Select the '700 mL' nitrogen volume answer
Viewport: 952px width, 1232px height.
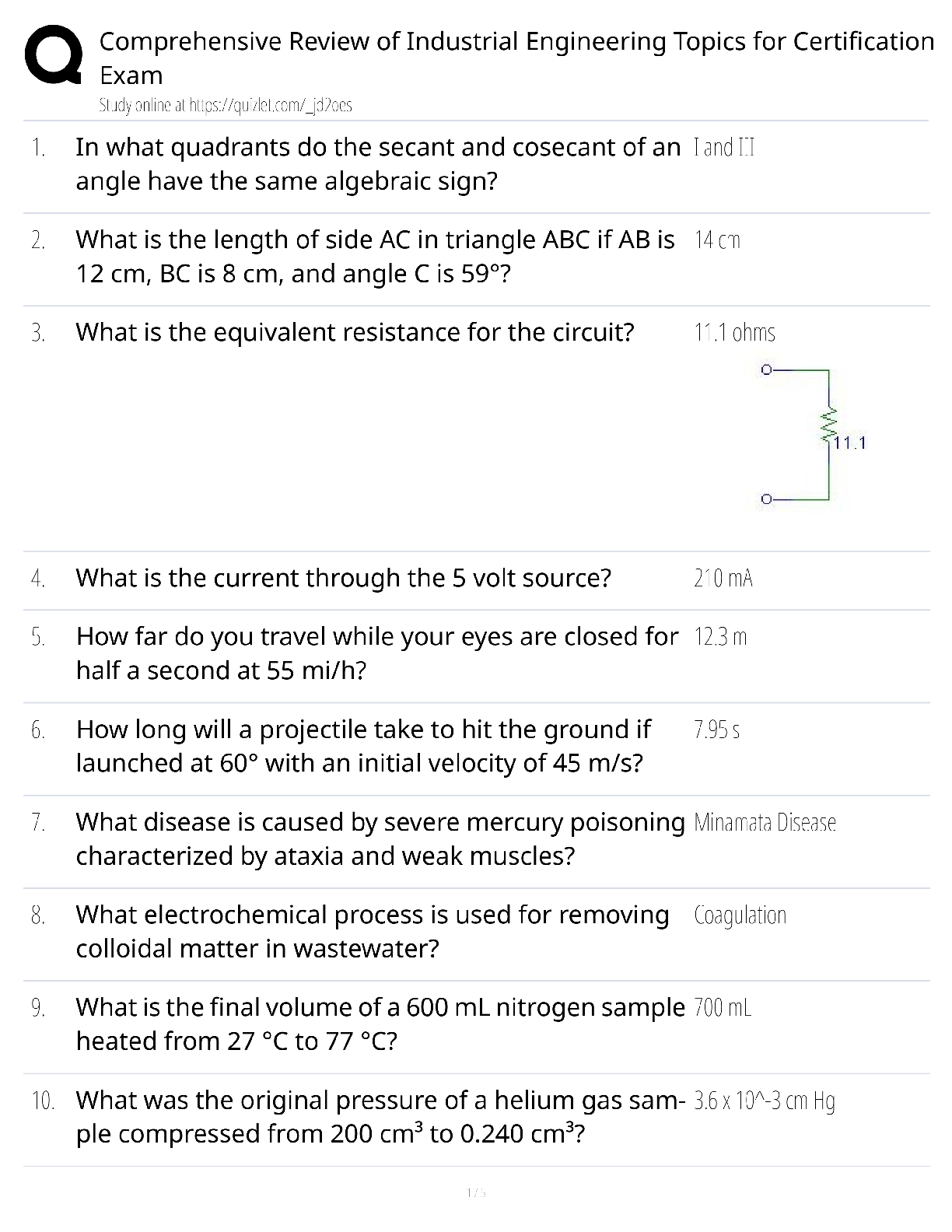point(723,1008)
